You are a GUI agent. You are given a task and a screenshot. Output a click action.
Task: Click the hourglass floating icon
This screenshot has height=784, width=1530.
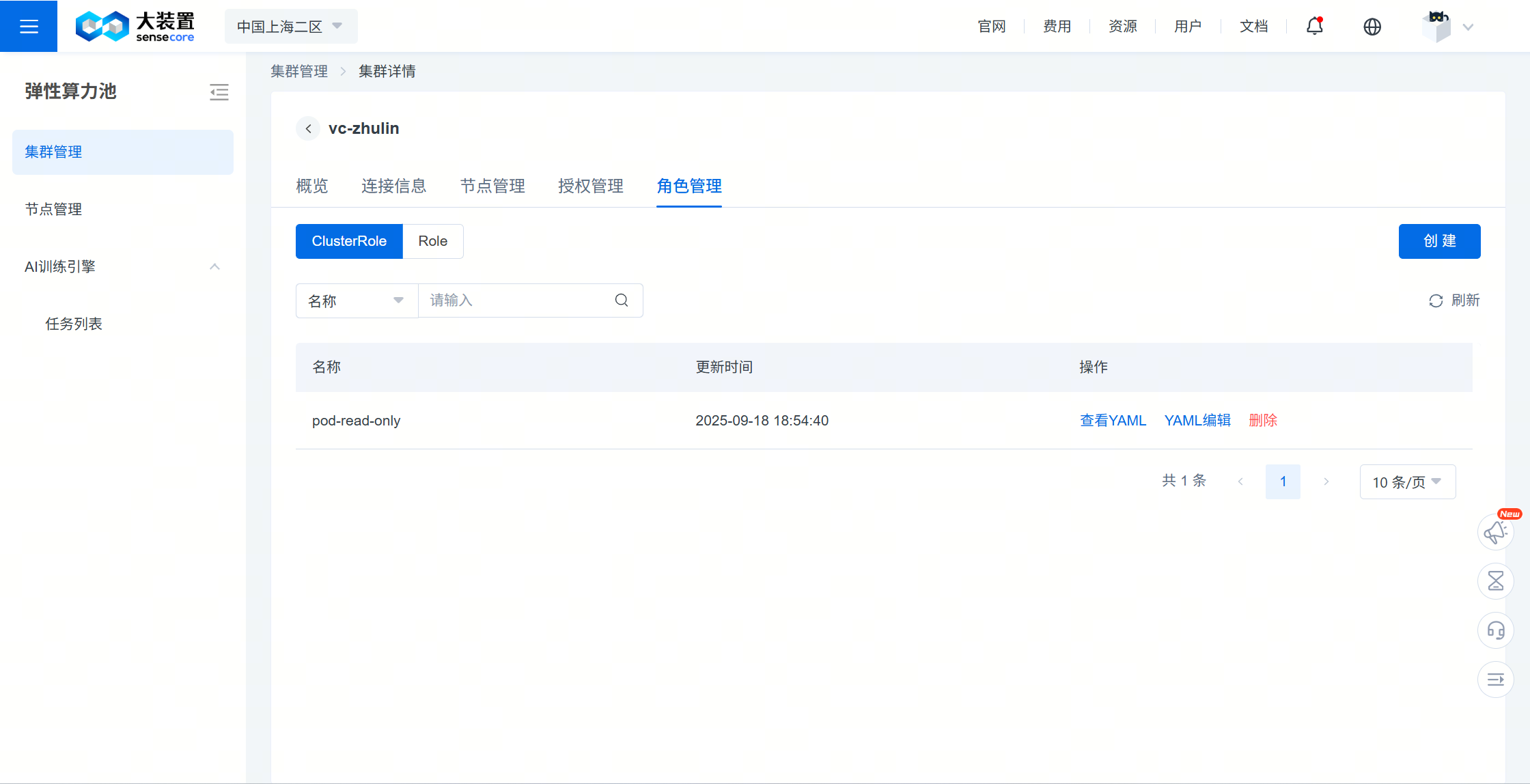[x=1495, y=581]
